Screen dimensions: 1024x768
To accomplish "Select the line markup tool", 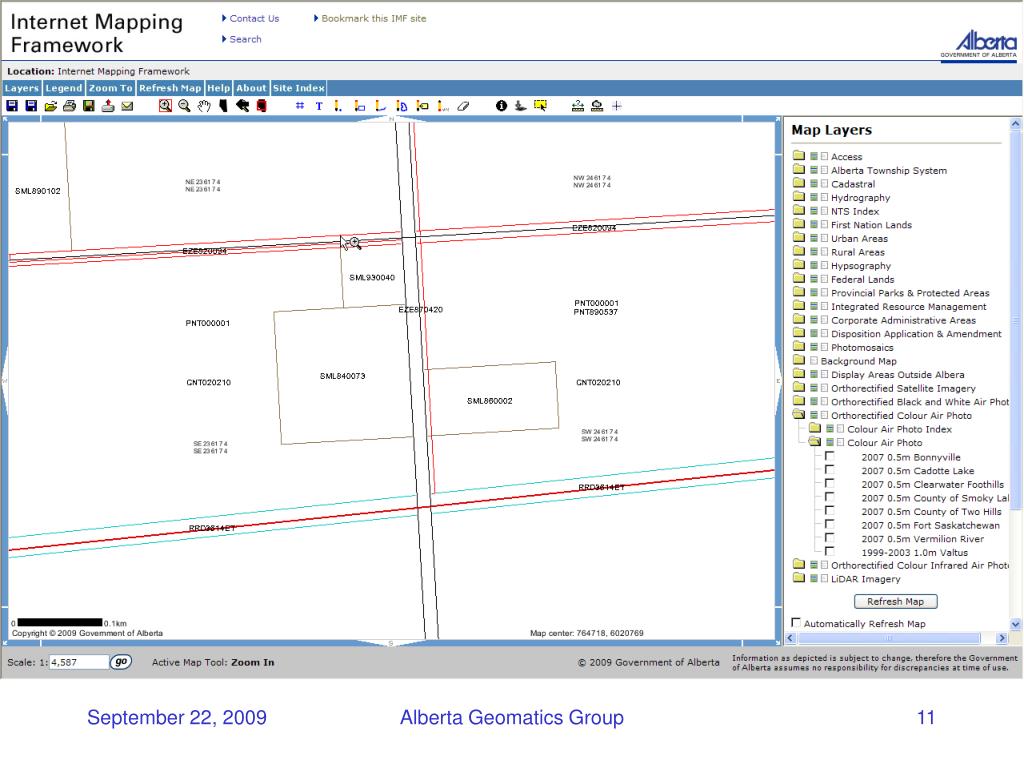I will click(380, 106).
